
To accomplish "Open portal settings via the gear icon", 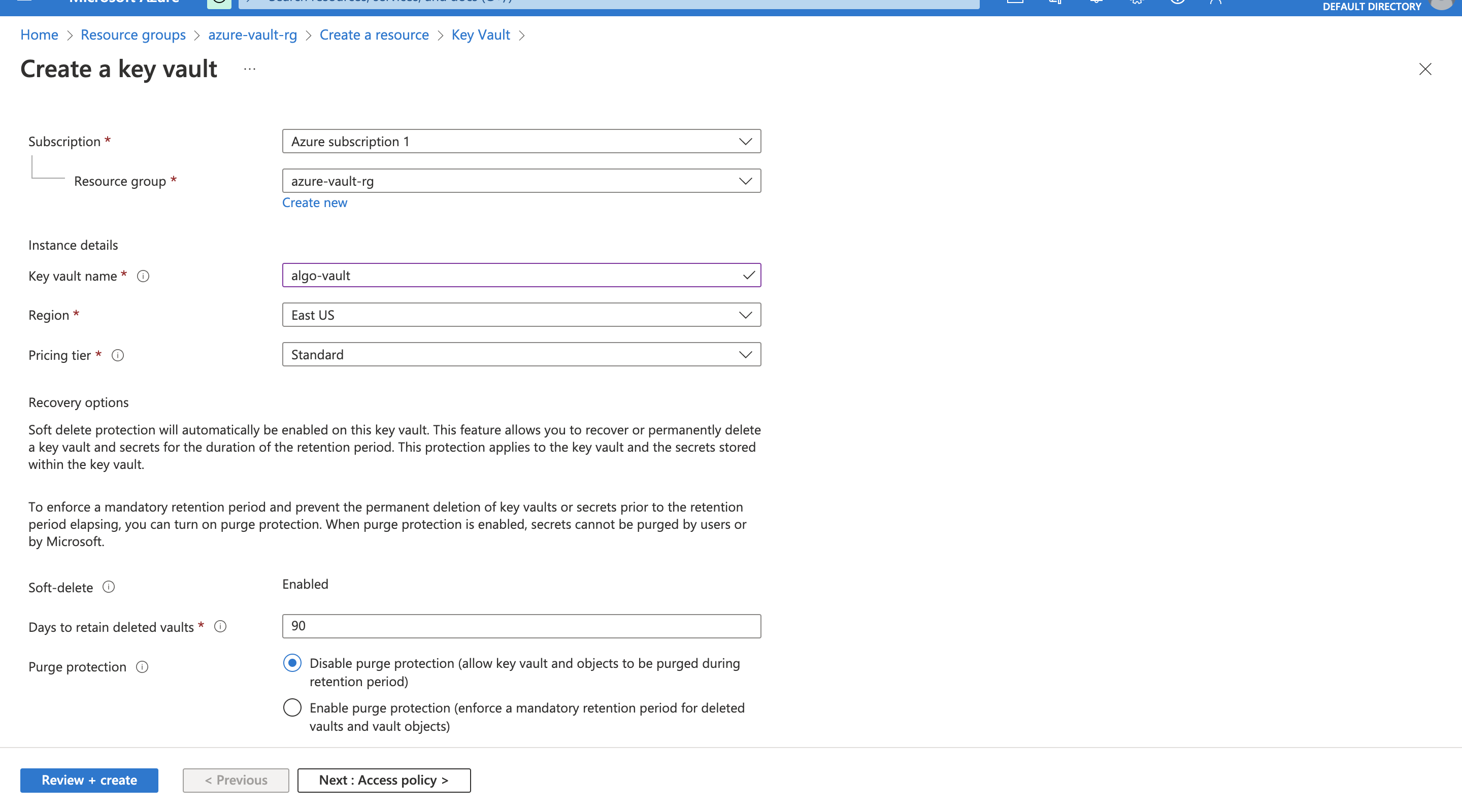I will click(x=1136, y=3).
